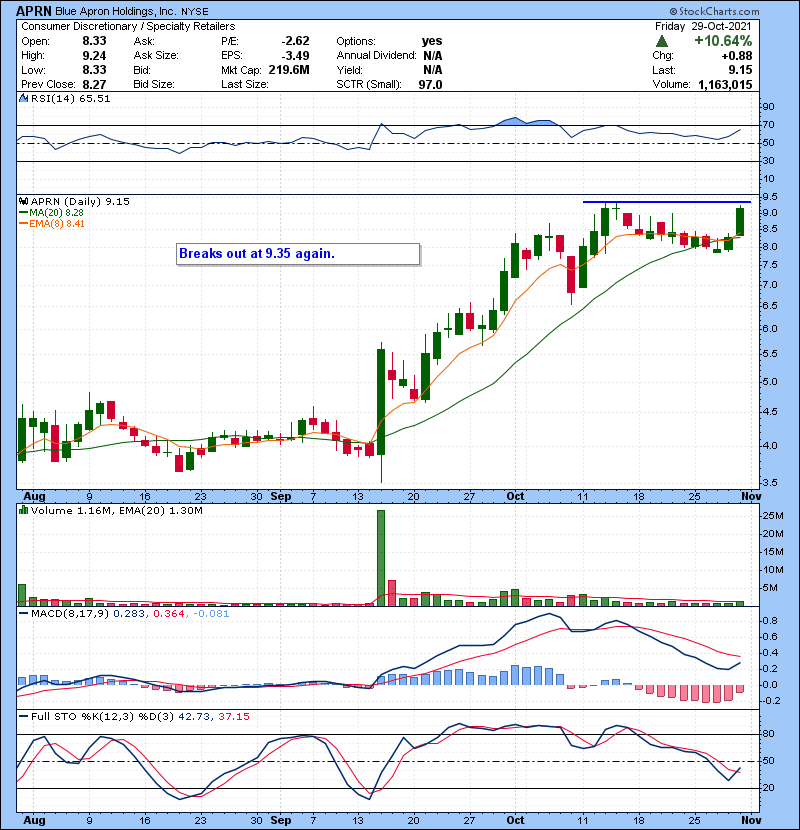Click the volume bars icon in Volume legend

23,510
